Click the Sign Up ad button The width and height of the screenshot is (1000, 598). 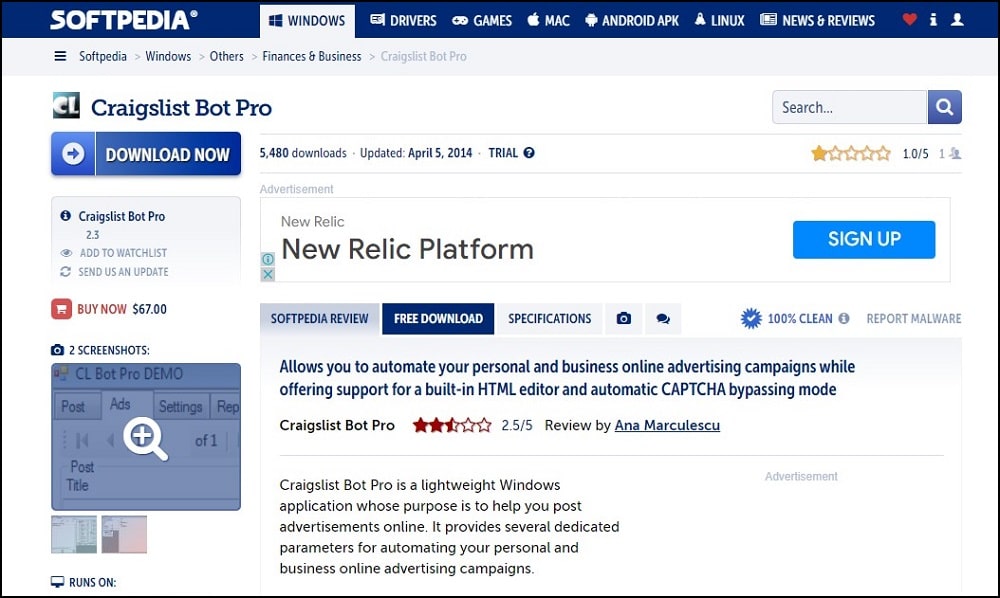click(x=864, y=239)
